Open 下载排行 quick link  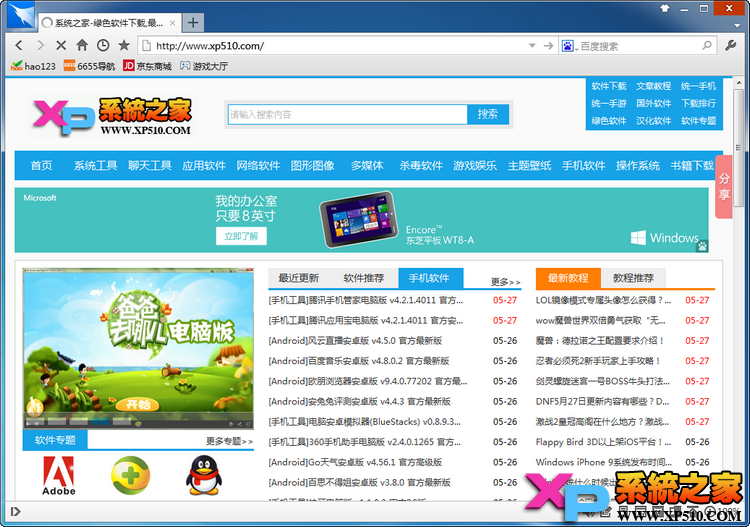pyautogui.click(x=698, y=103)
